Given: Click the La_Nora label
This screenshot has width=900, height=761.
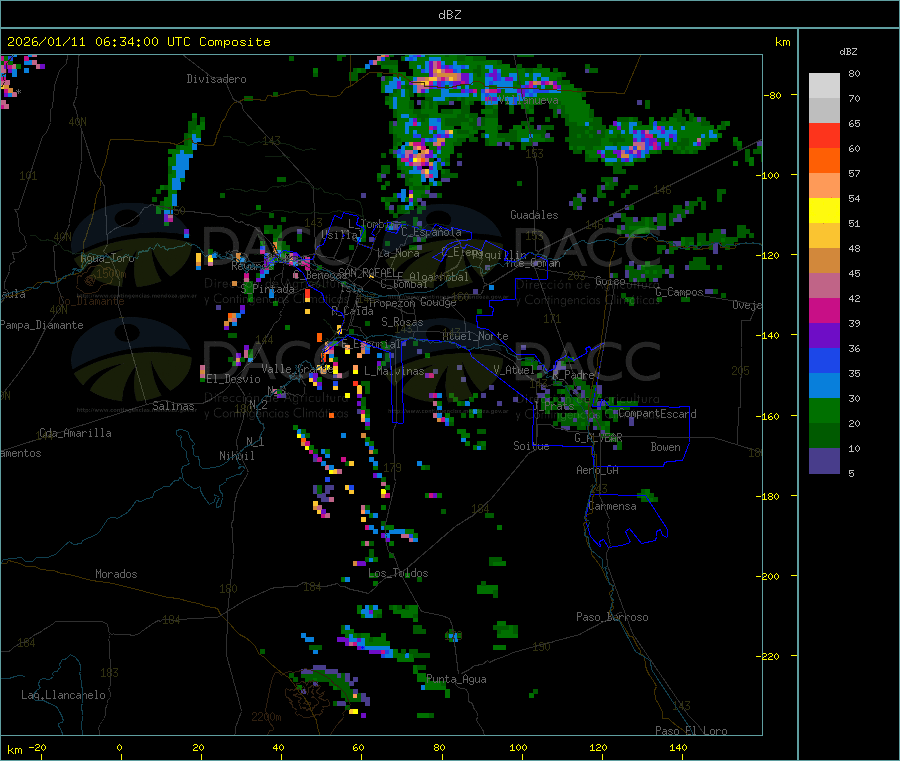Looking at the screenshot, I should pyautogui.click(x=398, y=253).
